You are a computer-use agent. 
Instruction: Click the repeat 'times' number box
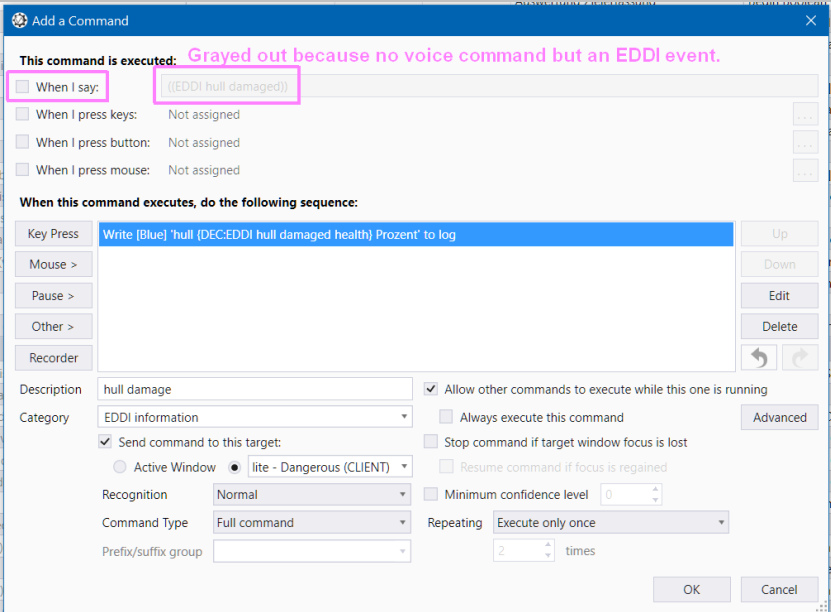(524, 551)
